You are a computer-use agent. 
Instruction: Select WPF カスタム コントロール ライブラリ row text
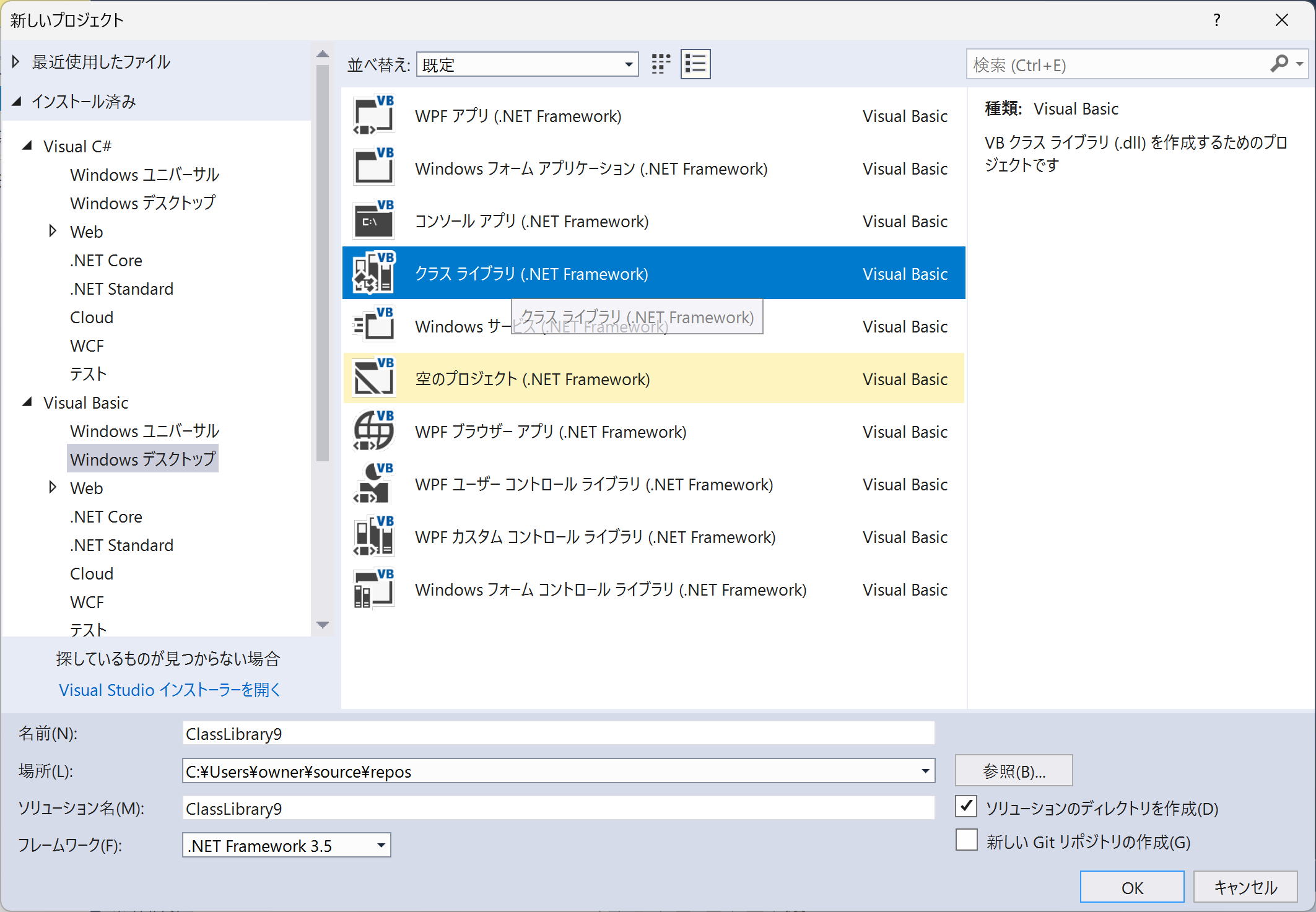[x=595, y=537]
